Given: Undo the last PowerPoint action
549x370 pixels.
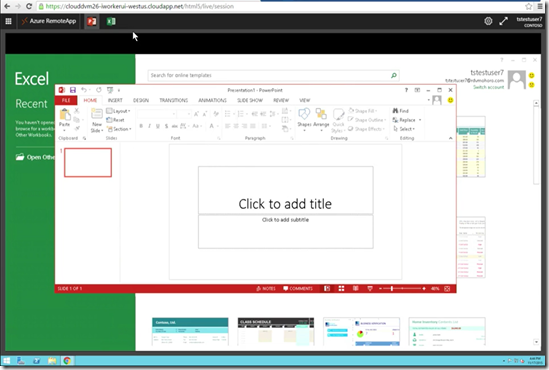Looking at the screenshot, I should [84, 90].
